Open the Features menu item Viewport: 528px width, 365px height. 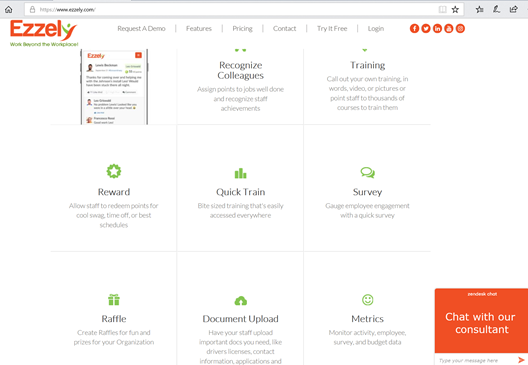click(199, 29)
